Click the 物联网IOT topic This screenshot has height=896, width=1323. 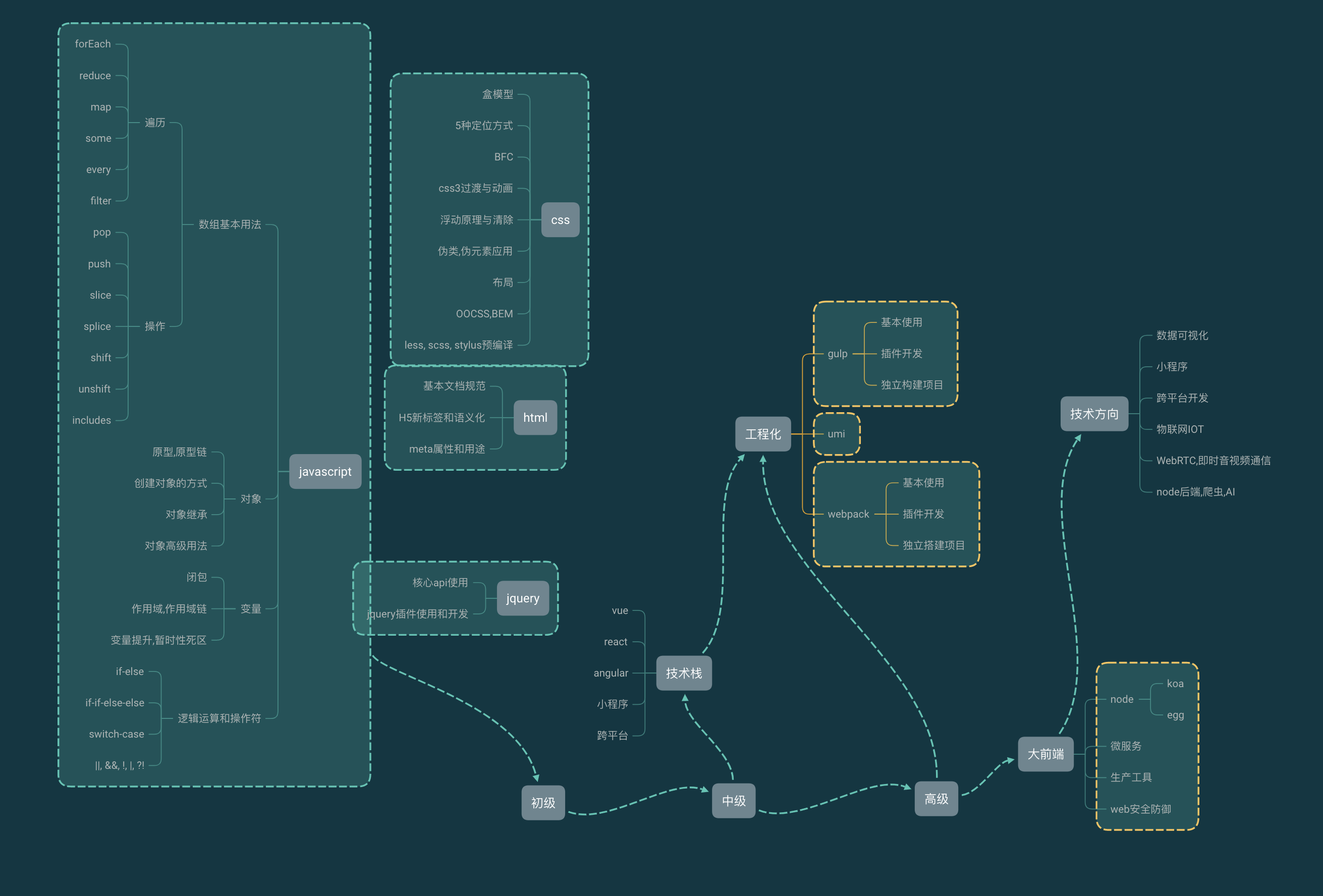click(x=1180, y=429)
